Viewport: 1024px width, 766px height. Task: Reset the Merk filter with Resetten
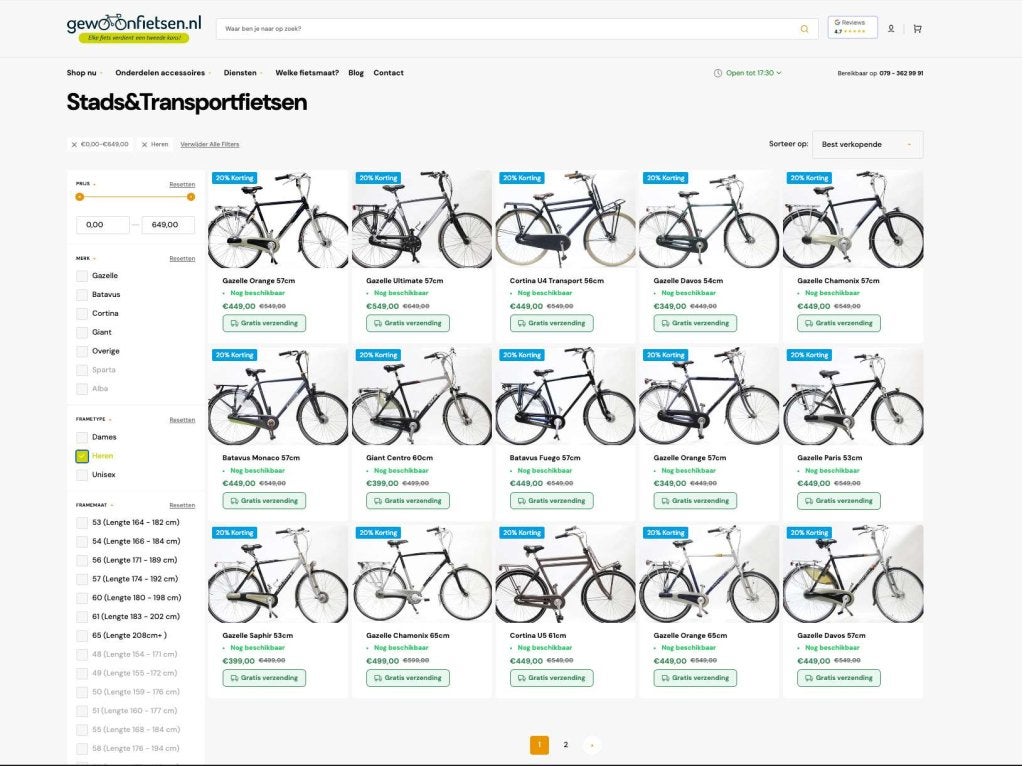tap(182, 259)
